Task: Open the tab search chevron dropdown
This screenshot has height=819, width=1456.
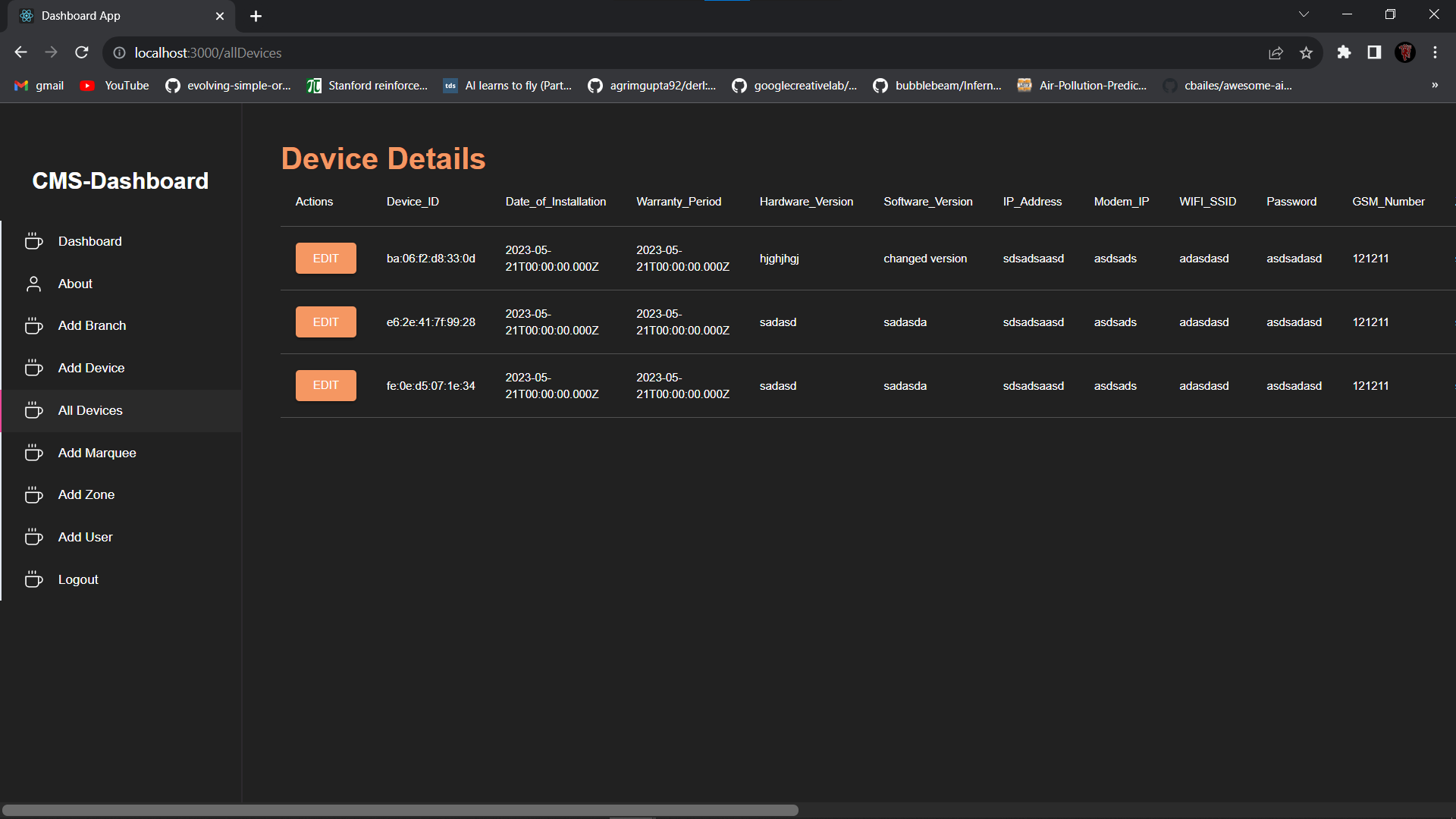Action: (1304, 14)
